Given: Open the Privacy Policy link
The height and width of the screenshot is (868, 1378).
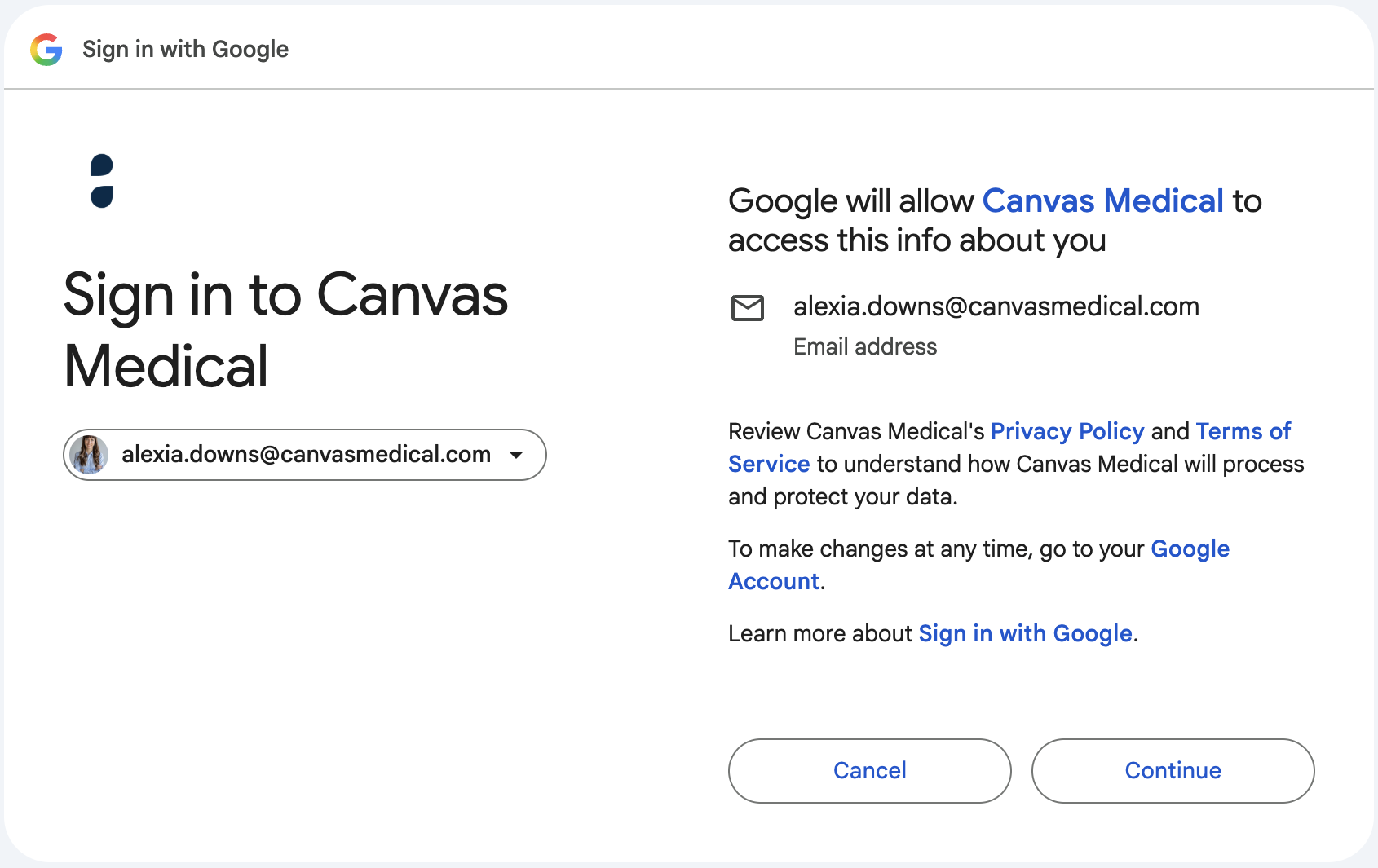Looking at the screenshot, I should pos(1067,431).
